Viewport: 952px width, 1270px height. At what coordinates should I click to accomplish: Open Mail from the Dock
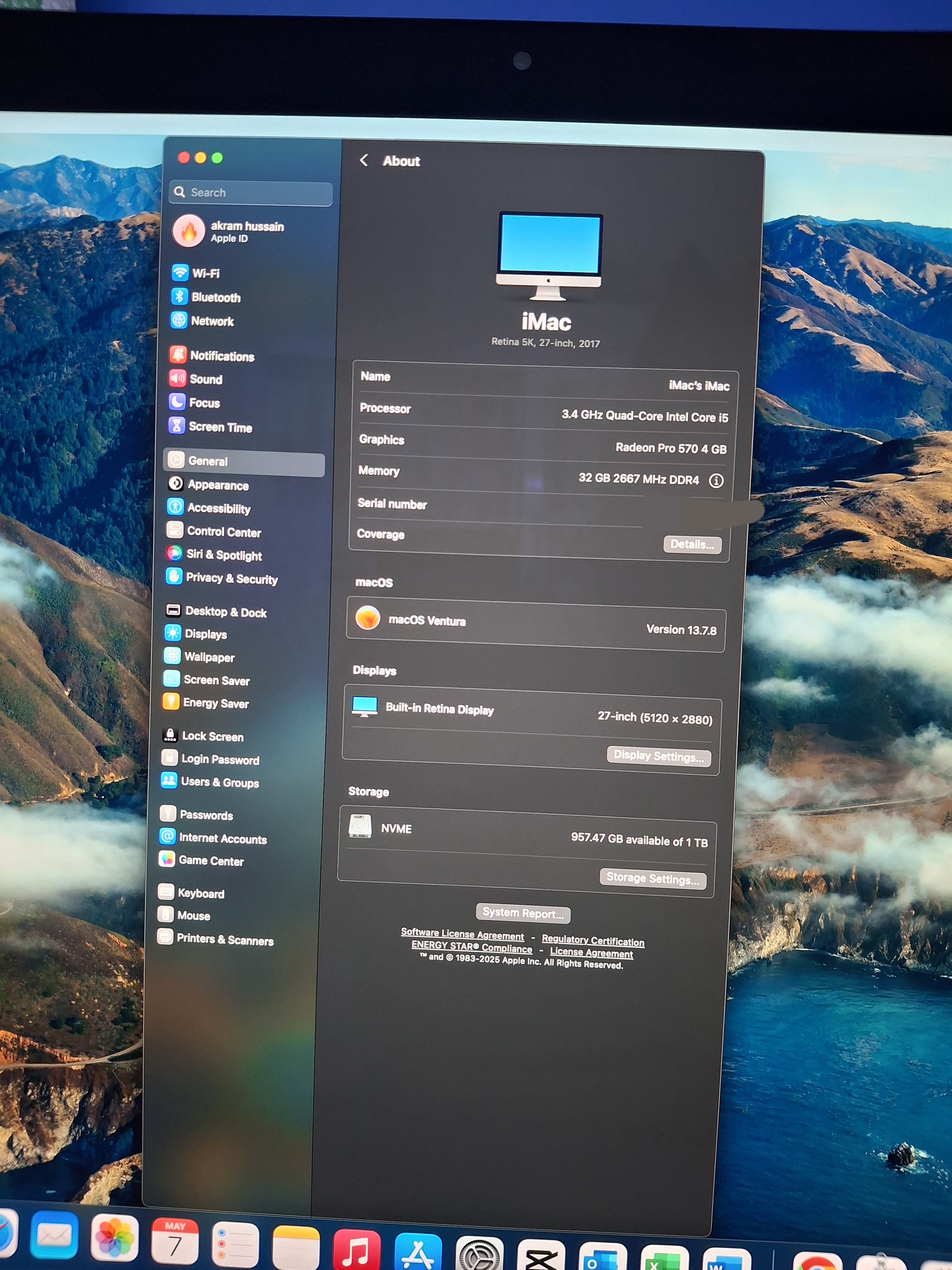click(54, 1235)
